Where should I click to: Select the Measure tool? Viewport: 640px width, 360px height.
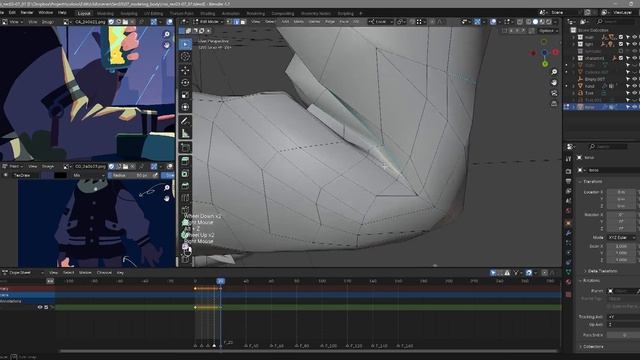pos(185,133)
